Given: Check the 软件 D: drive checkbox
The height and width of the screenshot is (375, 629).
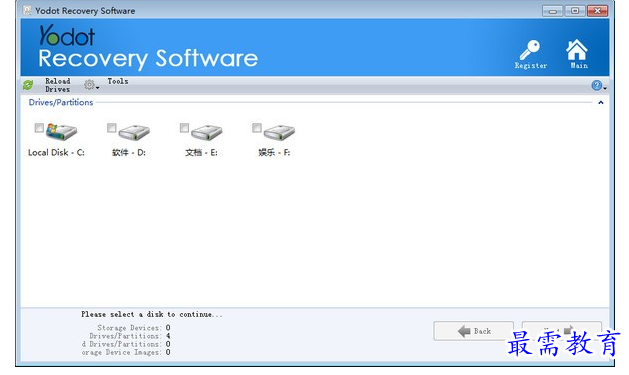Looking at the screenshot, I should coord(112,128).
